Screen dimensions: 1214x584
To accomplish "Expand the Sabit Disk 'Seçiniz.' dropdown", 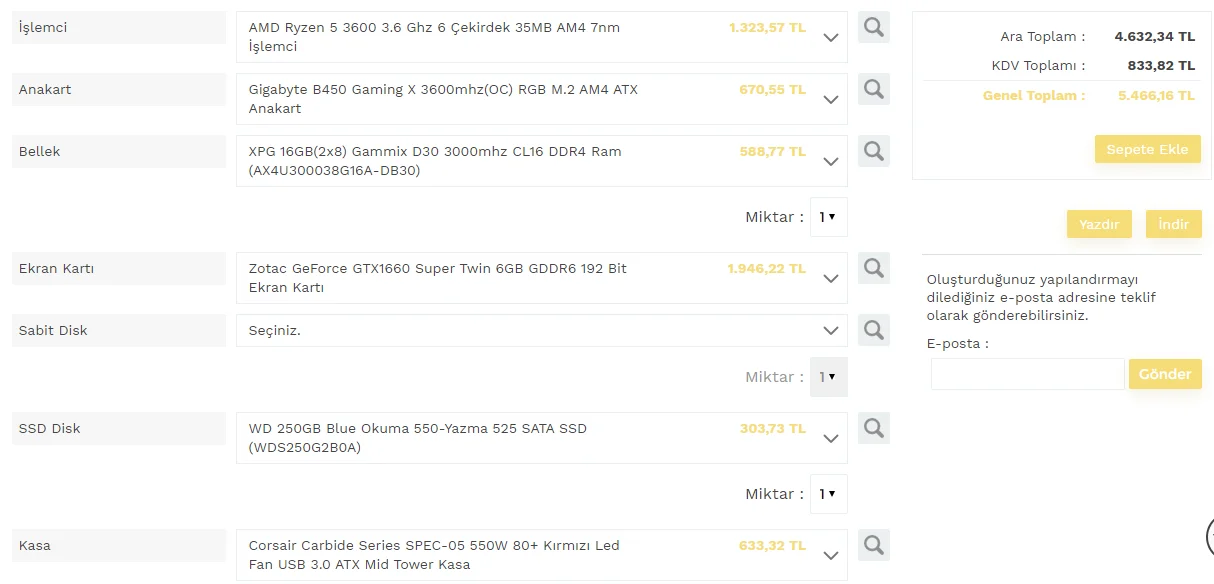I will 830,331.
